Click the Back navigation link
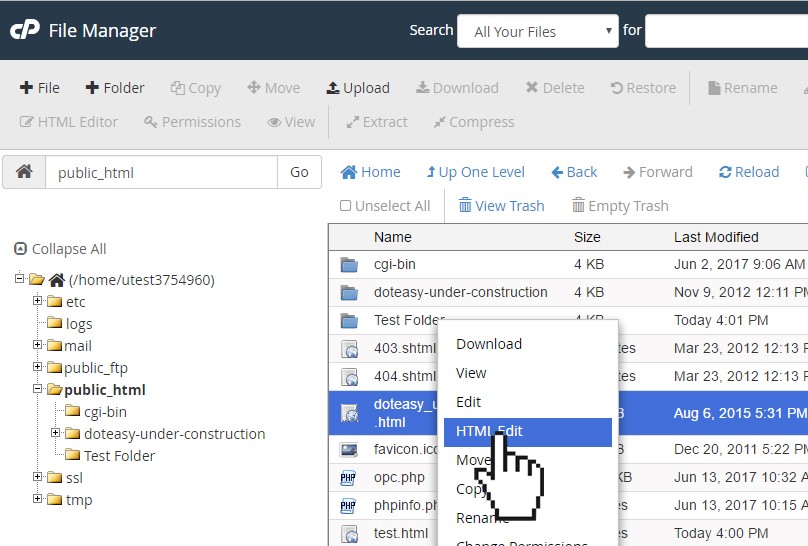 click(574, 172)
